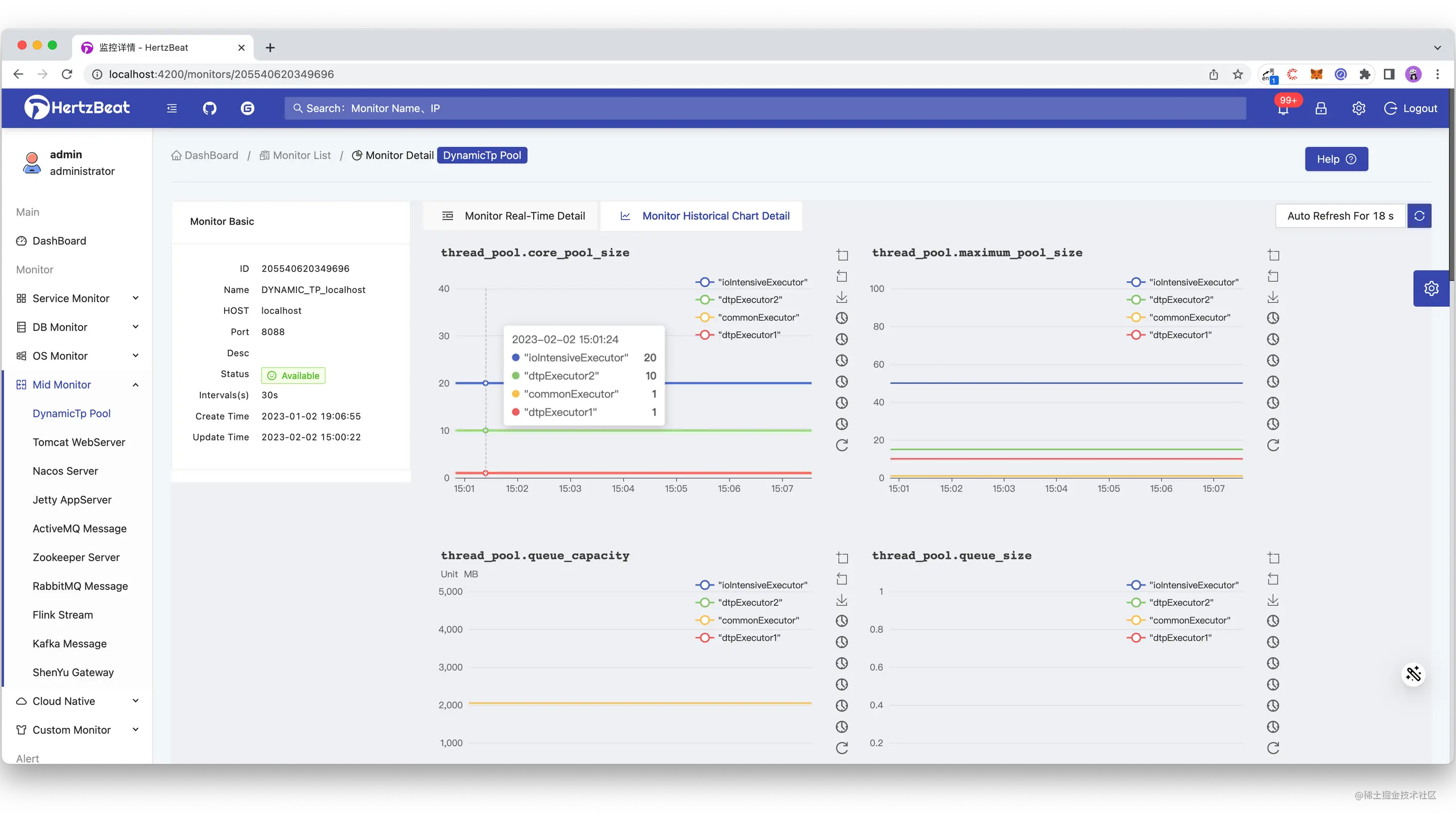Toggle ioIntensiveExecutor legend in core_pool_size chart

click(752, 282)
